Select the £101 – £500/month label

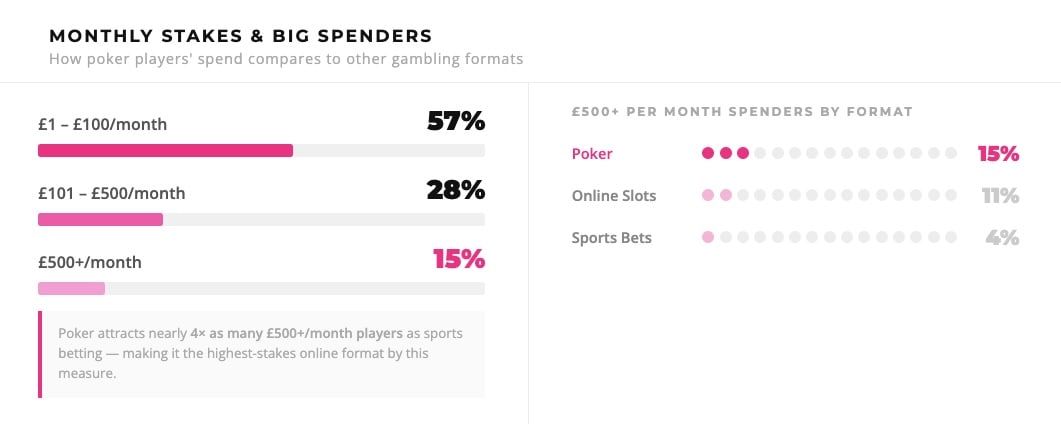111,194
